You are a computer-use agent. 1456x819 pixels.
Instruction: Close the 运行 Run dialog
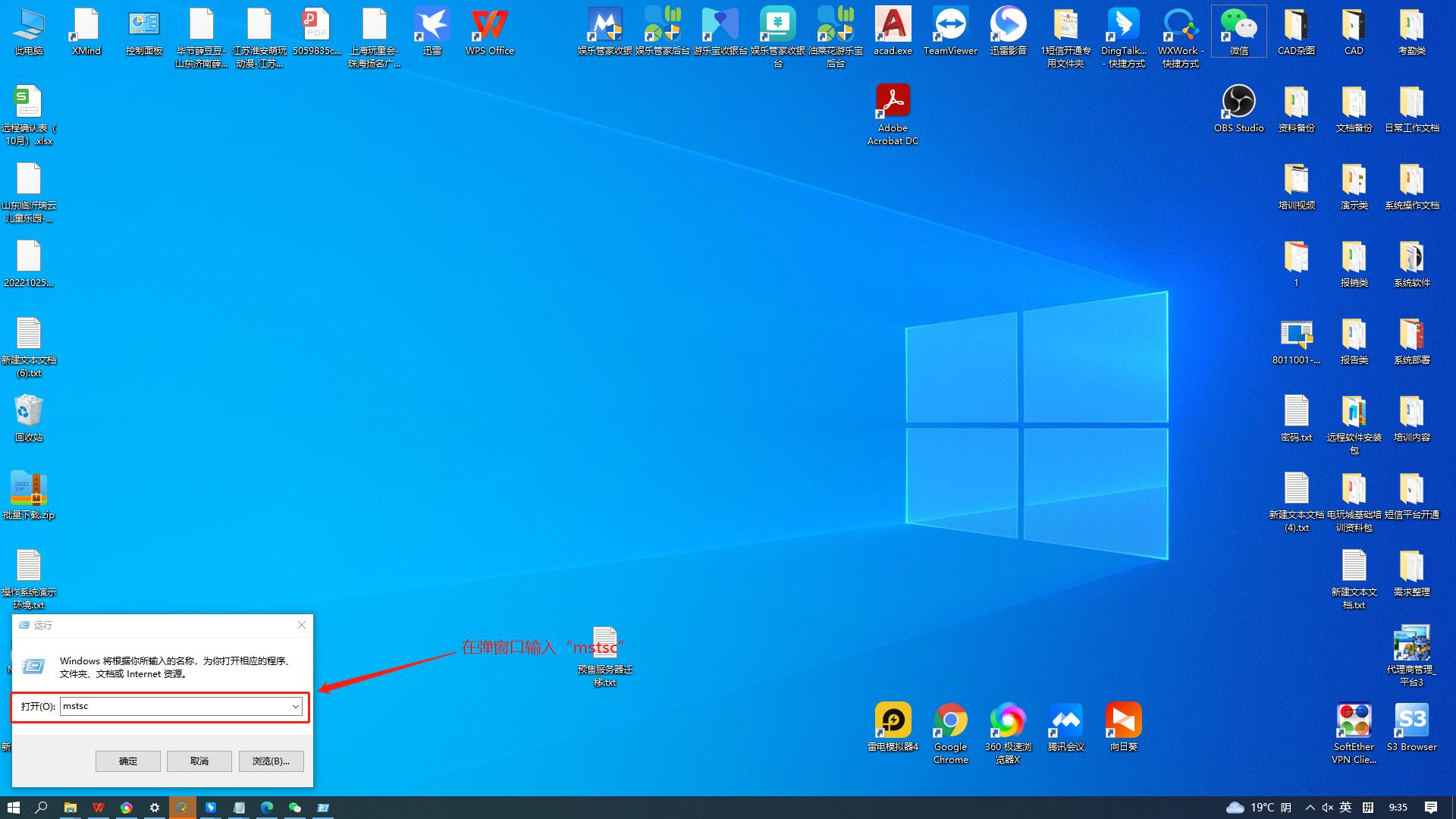click(x=302, y=625)
